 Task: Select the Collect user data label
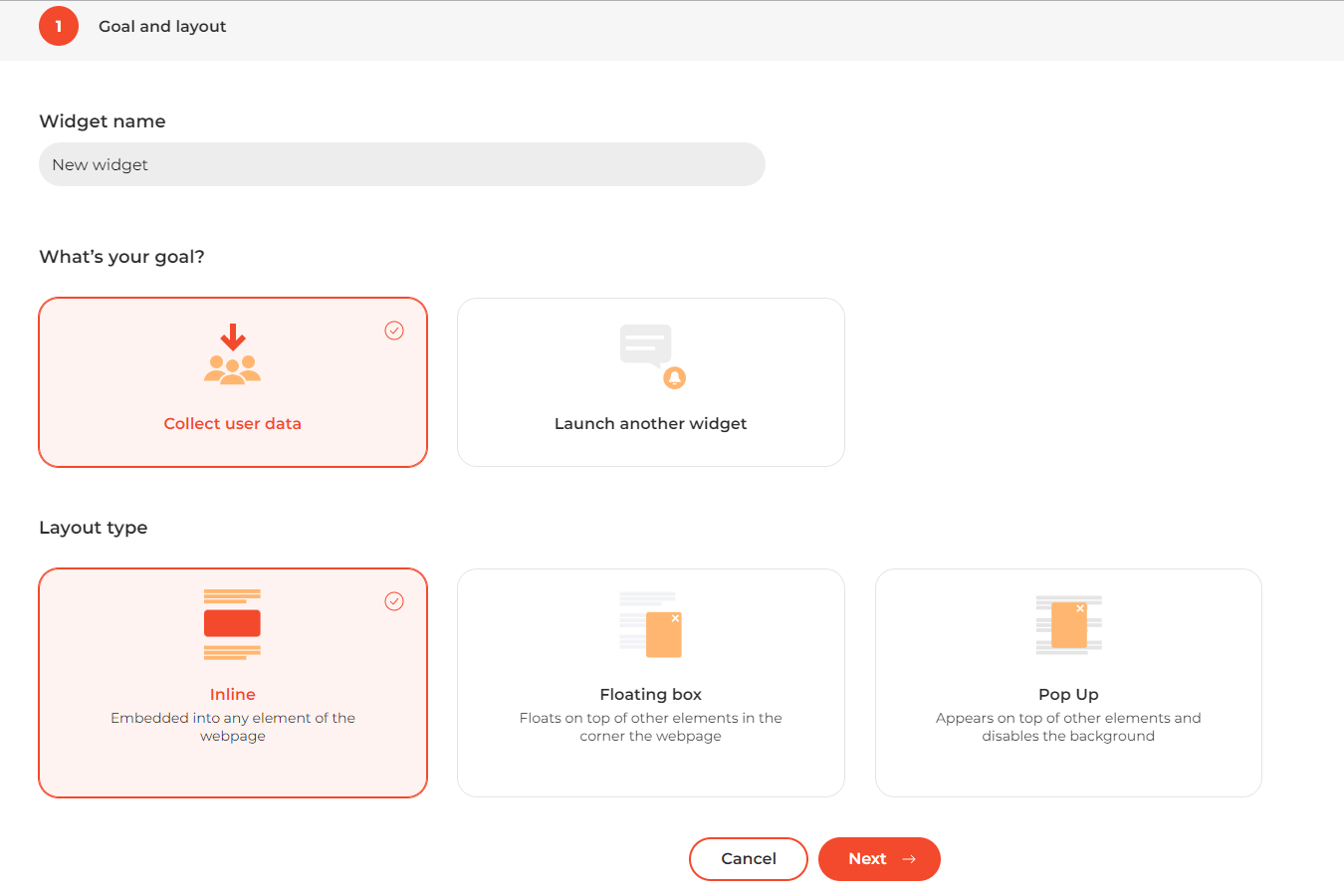[232, 423]
